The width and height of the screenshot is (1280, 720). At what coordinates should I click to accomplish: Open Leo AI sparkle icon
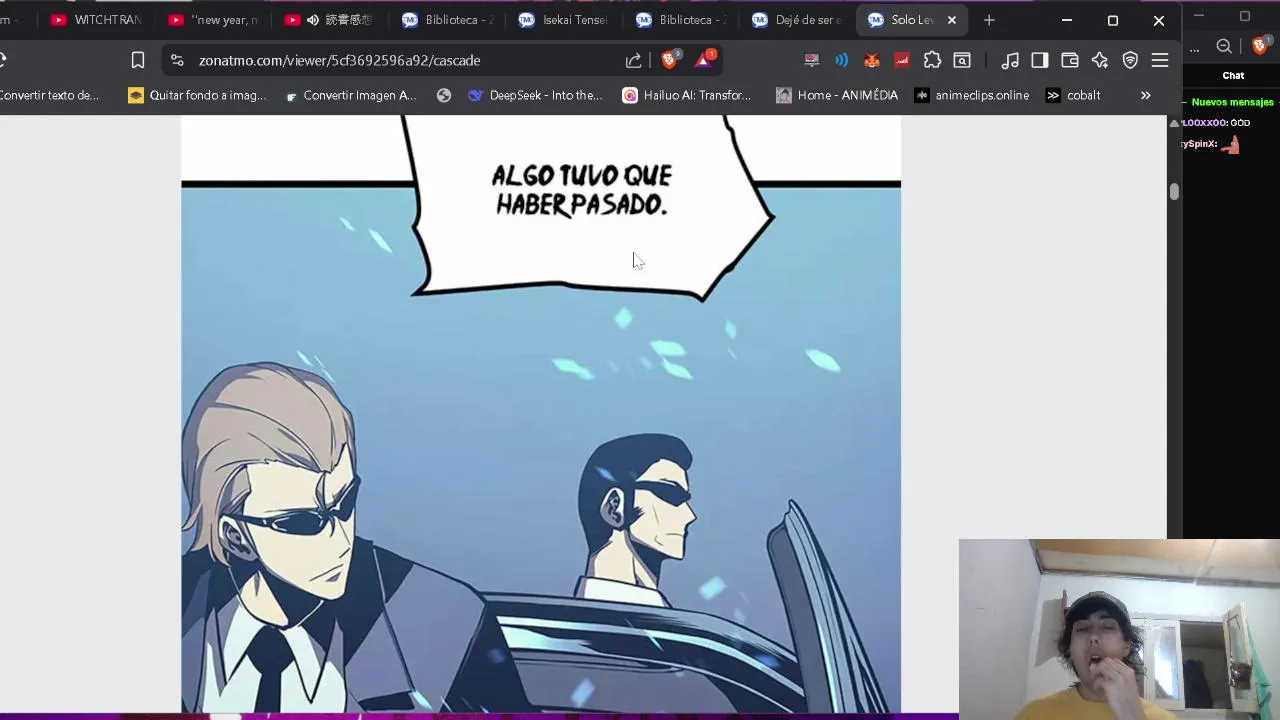point(1100,60)
